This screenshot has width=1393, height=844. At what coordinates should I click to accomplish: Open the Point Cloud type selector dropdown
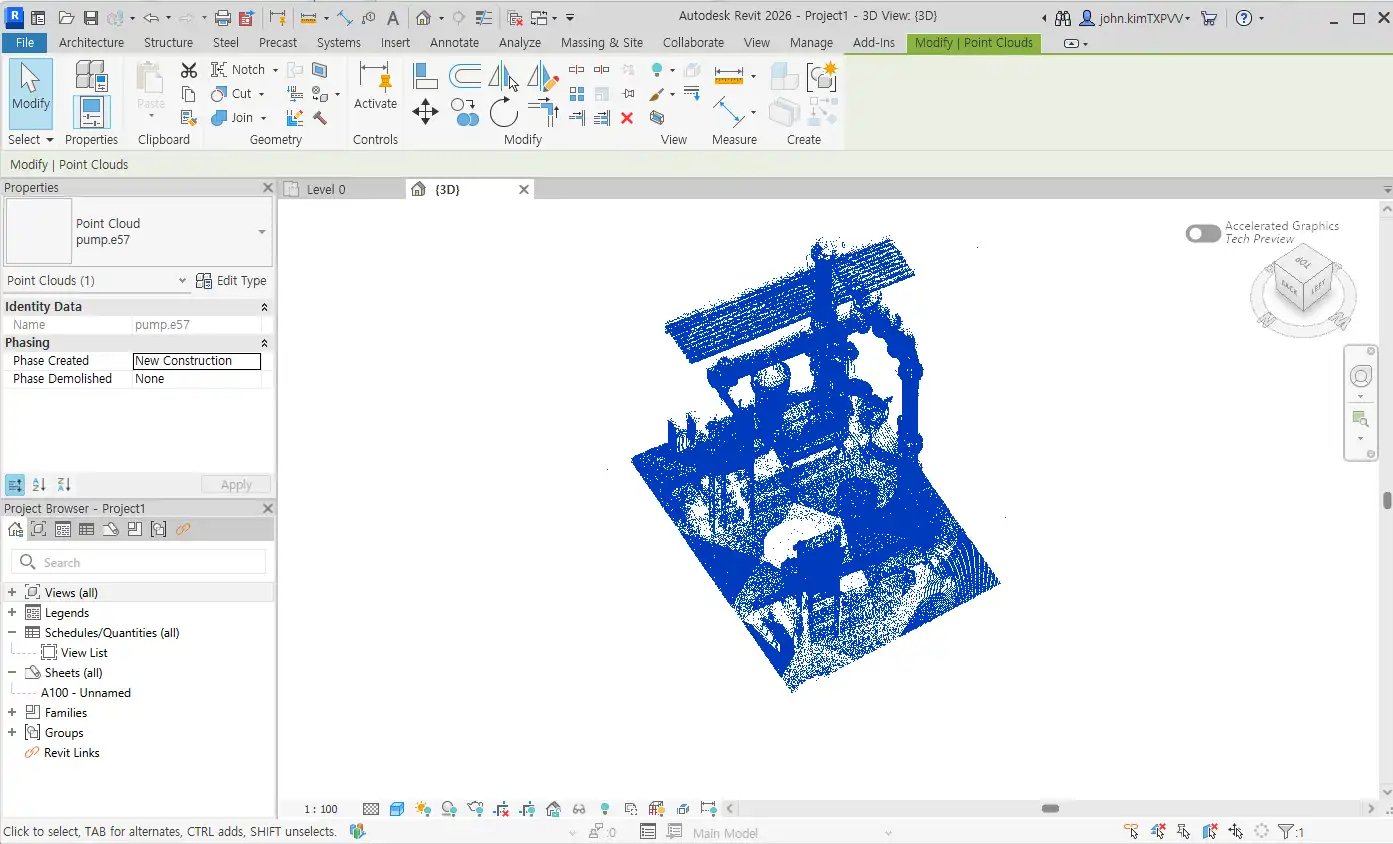pos(262,232)
